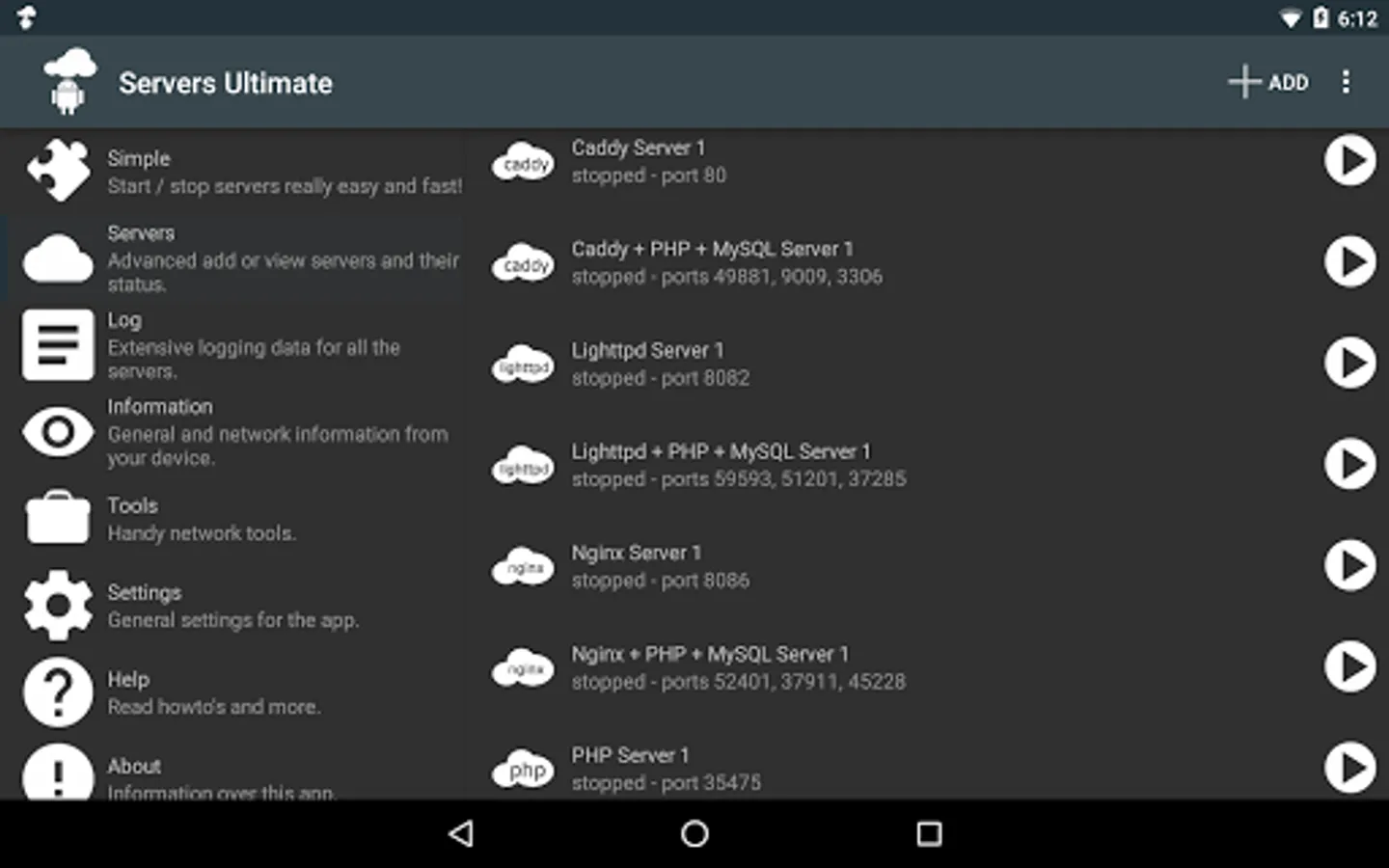The height and width of the screenshot is (868, 1389).
Task: Click the Wi-Fi status bar icon
Action: [x=1290, y=18]
